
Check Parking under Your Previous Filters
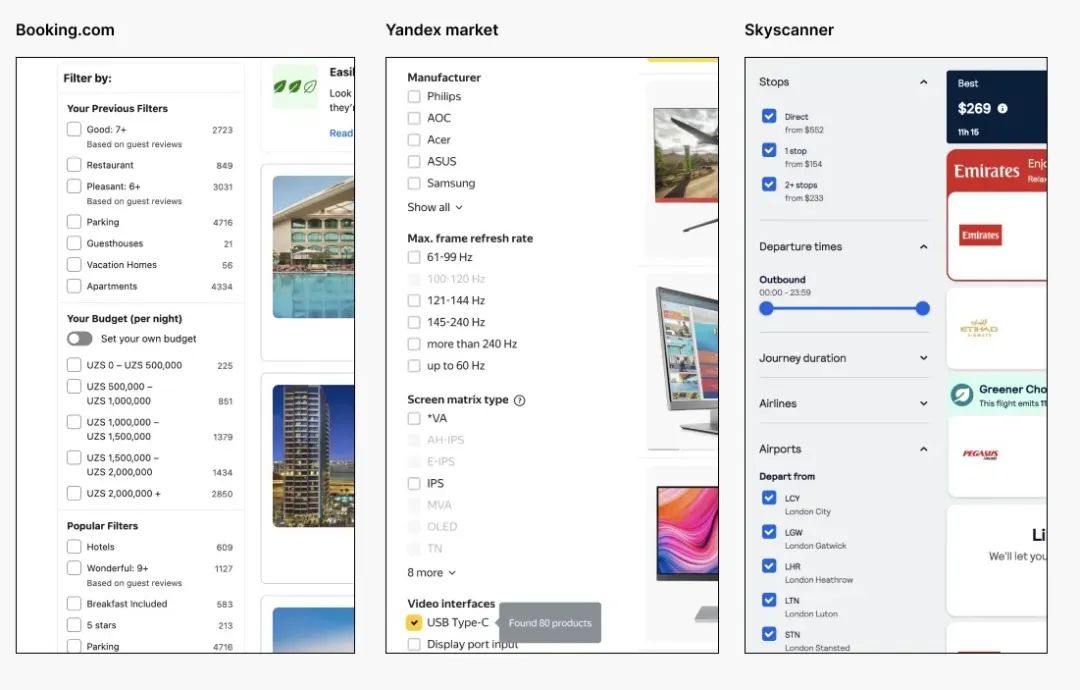point(74,222)
